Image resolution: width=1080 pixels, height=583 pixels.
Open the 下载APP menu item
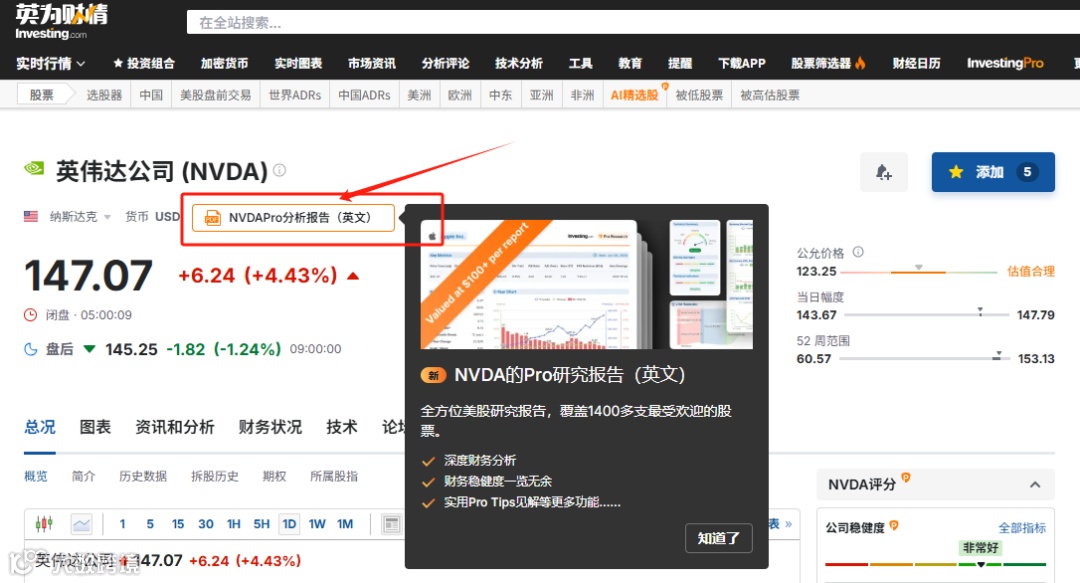[x=742, y=63]
